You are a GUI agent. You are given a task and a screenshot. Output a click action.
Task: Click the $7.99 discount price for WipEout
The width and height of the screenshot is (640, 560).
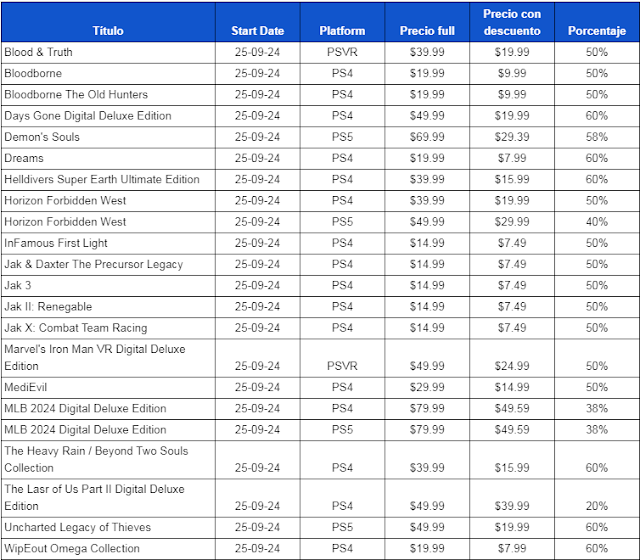click(512, 549)
